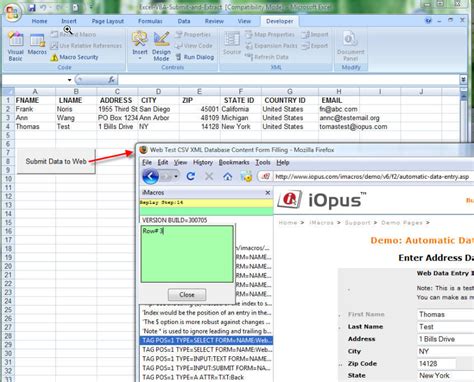Select the row 5 header

pos(8,135)
